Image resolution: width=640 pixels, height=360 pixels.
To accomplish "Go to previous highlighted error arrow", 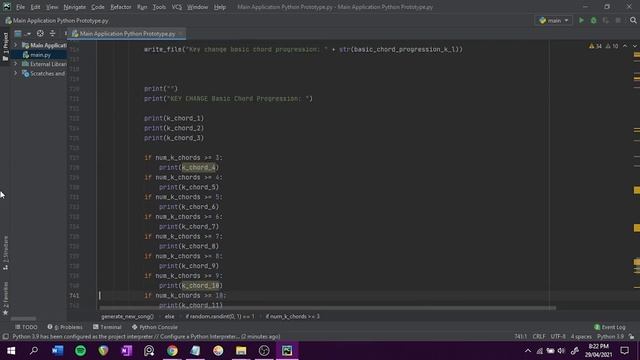I will 625,46.
